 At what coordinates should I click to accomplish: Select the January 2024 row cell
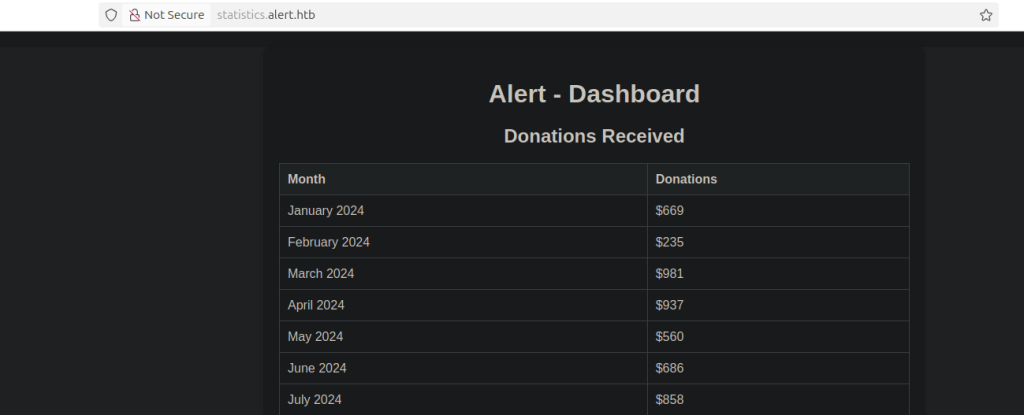pyautogui.click(x=326, y=211)
